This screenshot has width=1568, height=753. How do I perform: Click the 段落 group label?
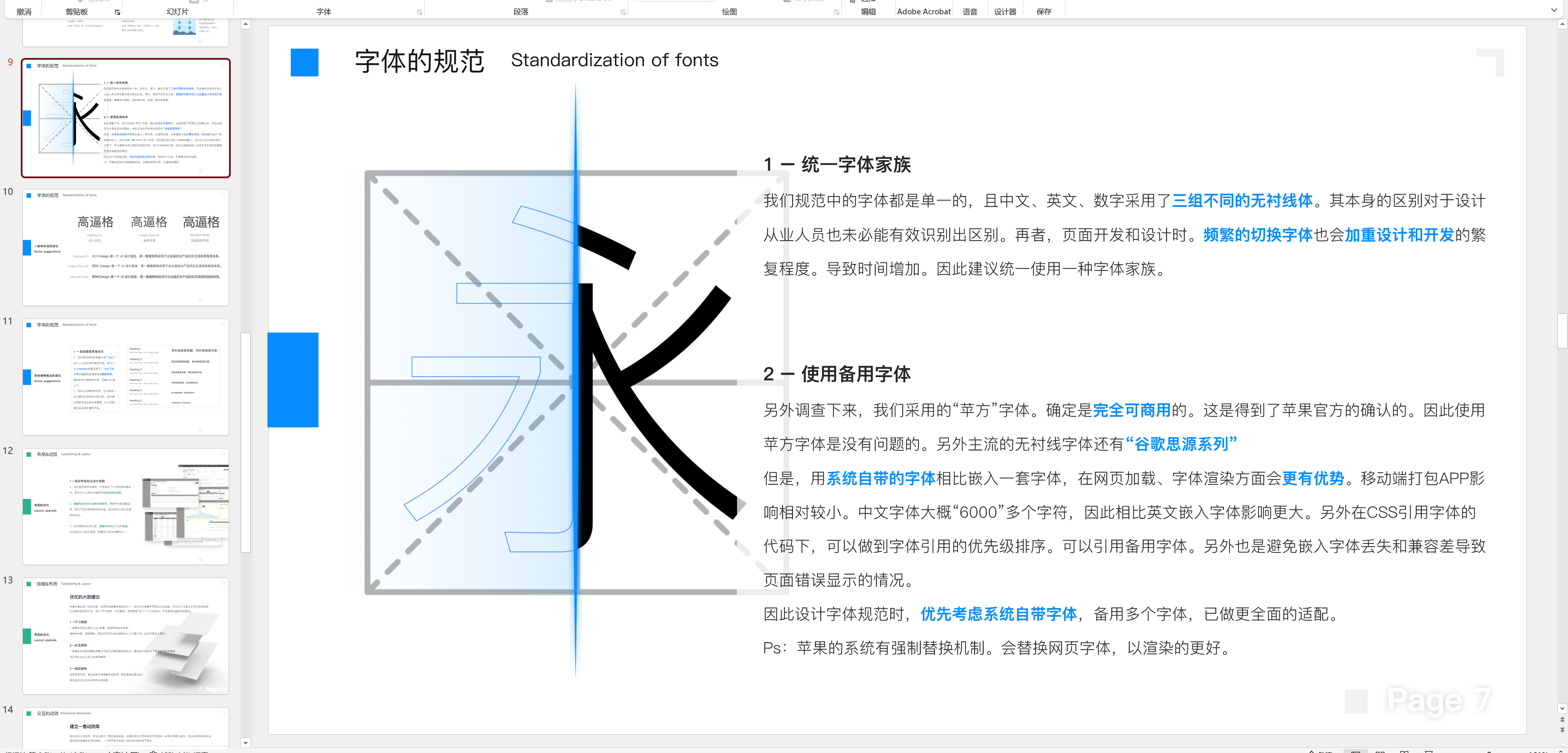tap(521, 11)
